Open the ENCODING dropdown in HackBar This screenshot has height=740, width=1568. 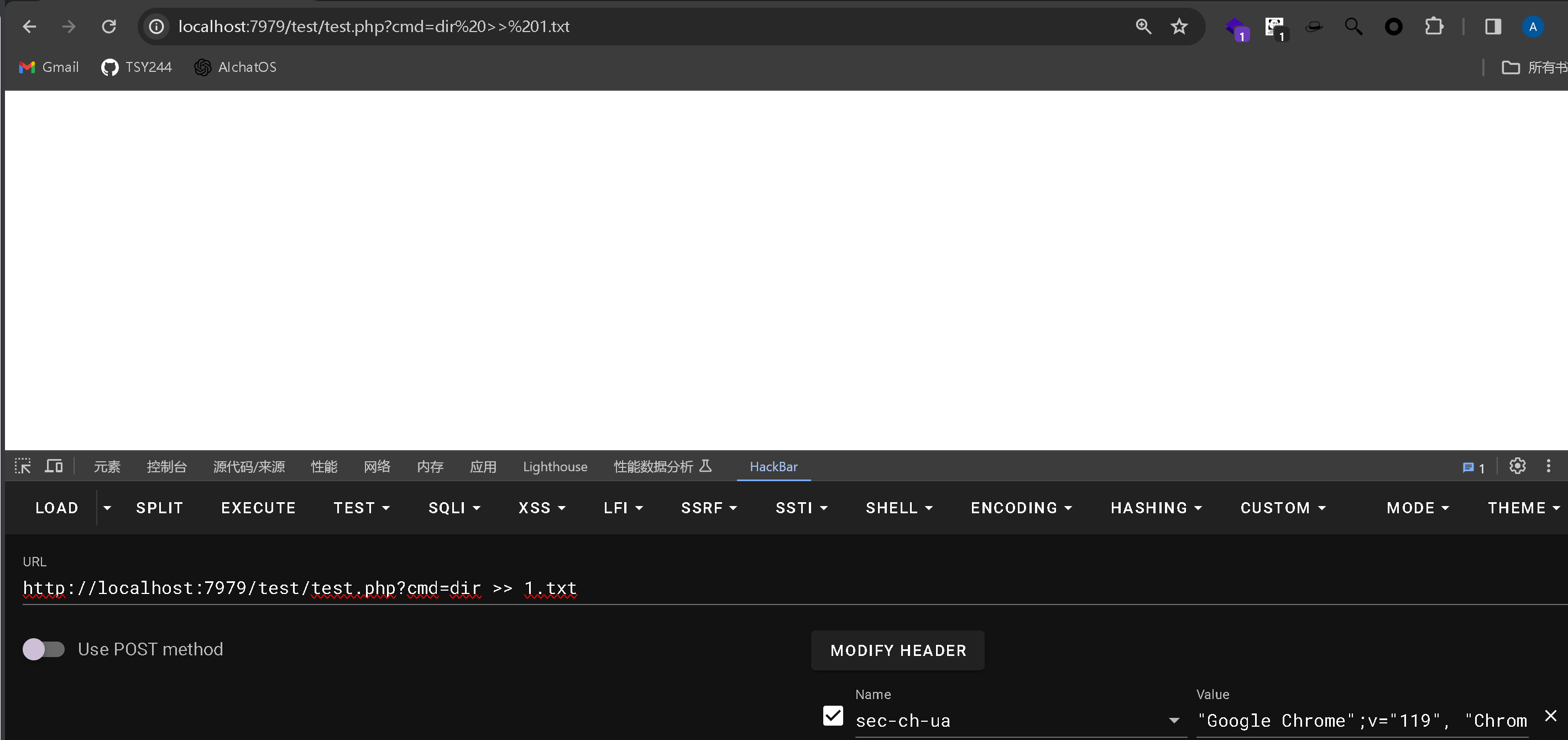[1021, 508]
